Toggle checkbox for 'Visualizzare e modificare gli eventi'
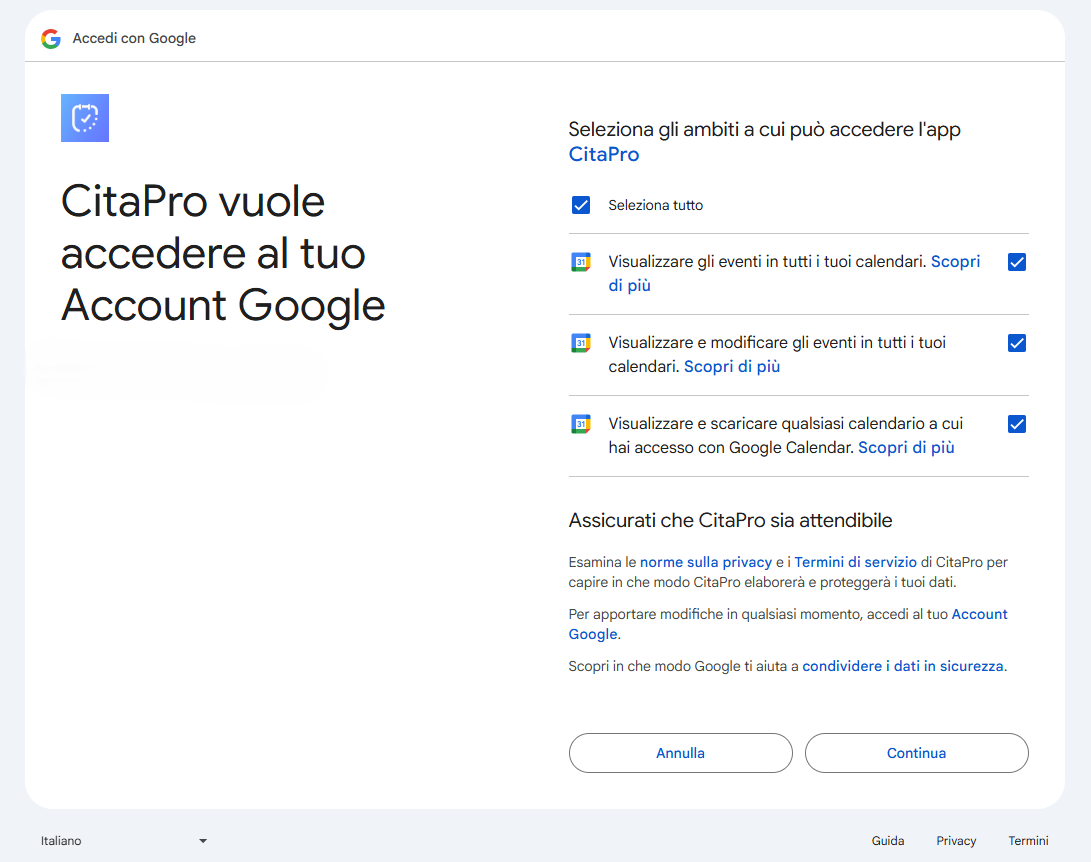The width and height of the screenshot is (1091, 862). pyautogui.click(x=1017, y=343)
